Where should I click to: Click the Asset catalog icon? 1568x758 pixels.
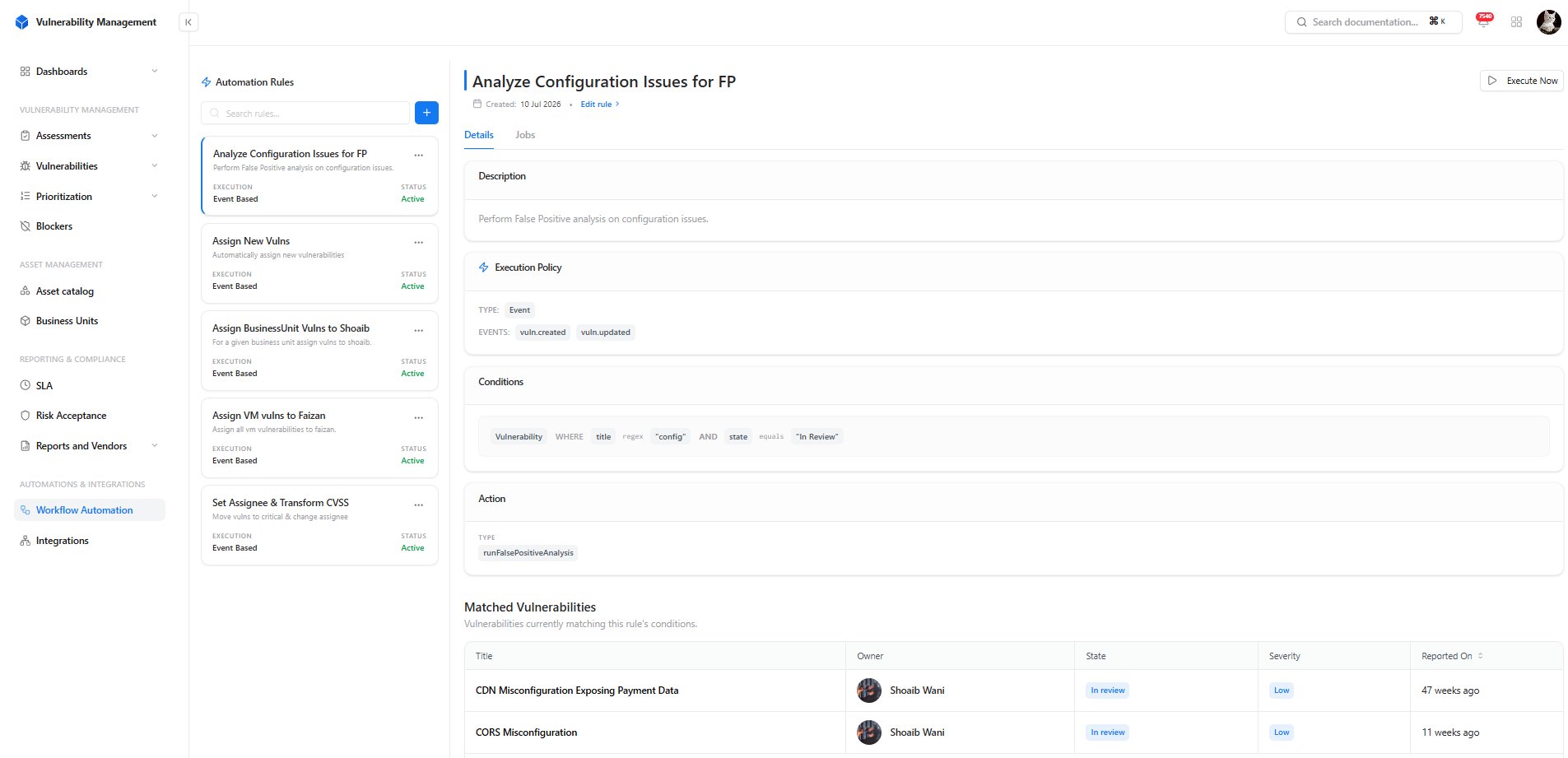pyautogui.click(x=25, y=291)
